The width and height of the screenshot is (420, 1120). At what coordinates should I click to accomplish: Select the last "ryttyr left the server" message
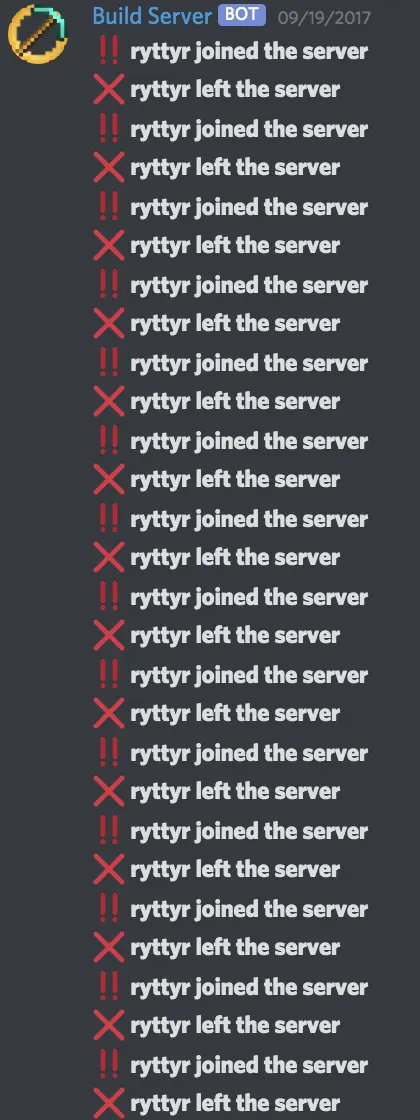click(235, 1104)
